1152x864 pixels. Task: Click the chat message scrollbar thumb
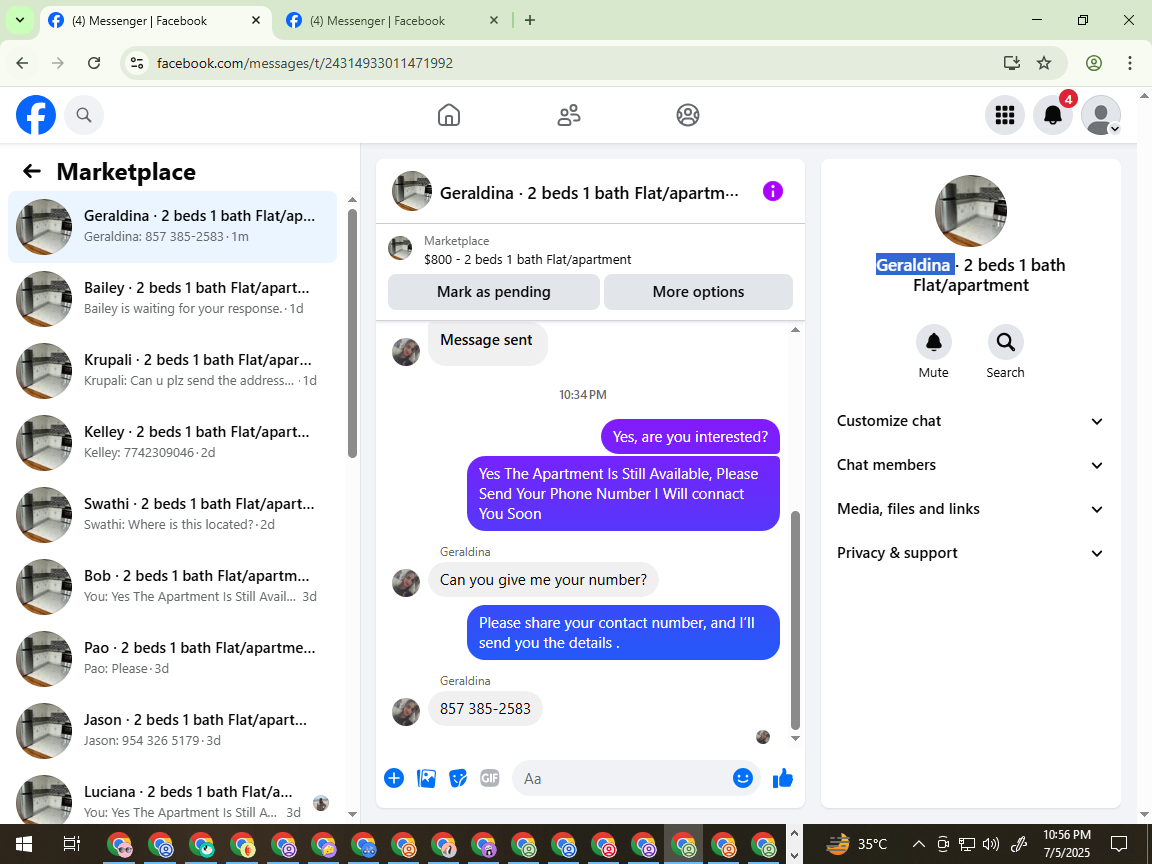[795, 620]
